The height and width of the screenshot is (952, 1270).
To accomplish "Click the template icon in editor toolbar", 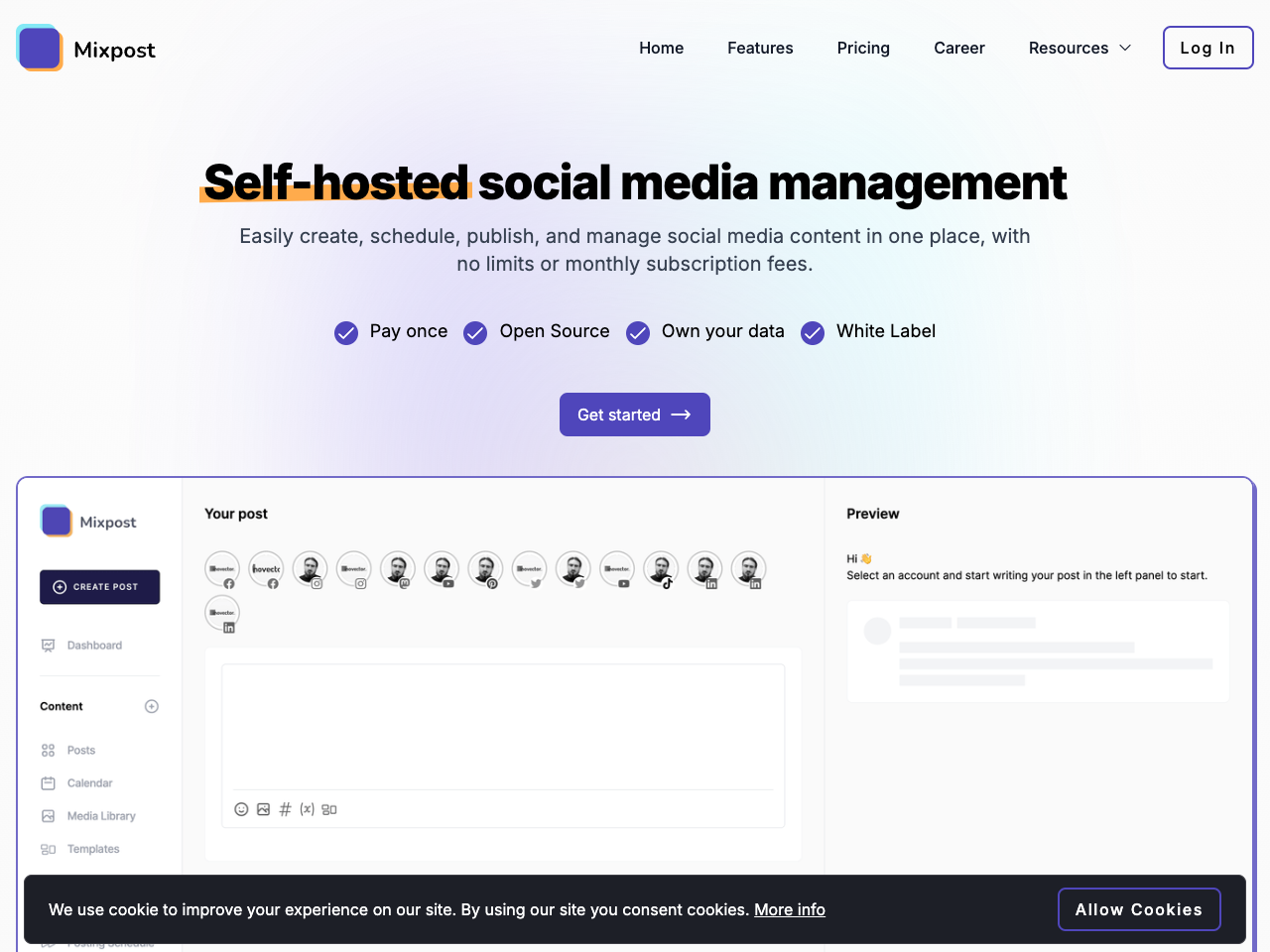I will point(329,809).
